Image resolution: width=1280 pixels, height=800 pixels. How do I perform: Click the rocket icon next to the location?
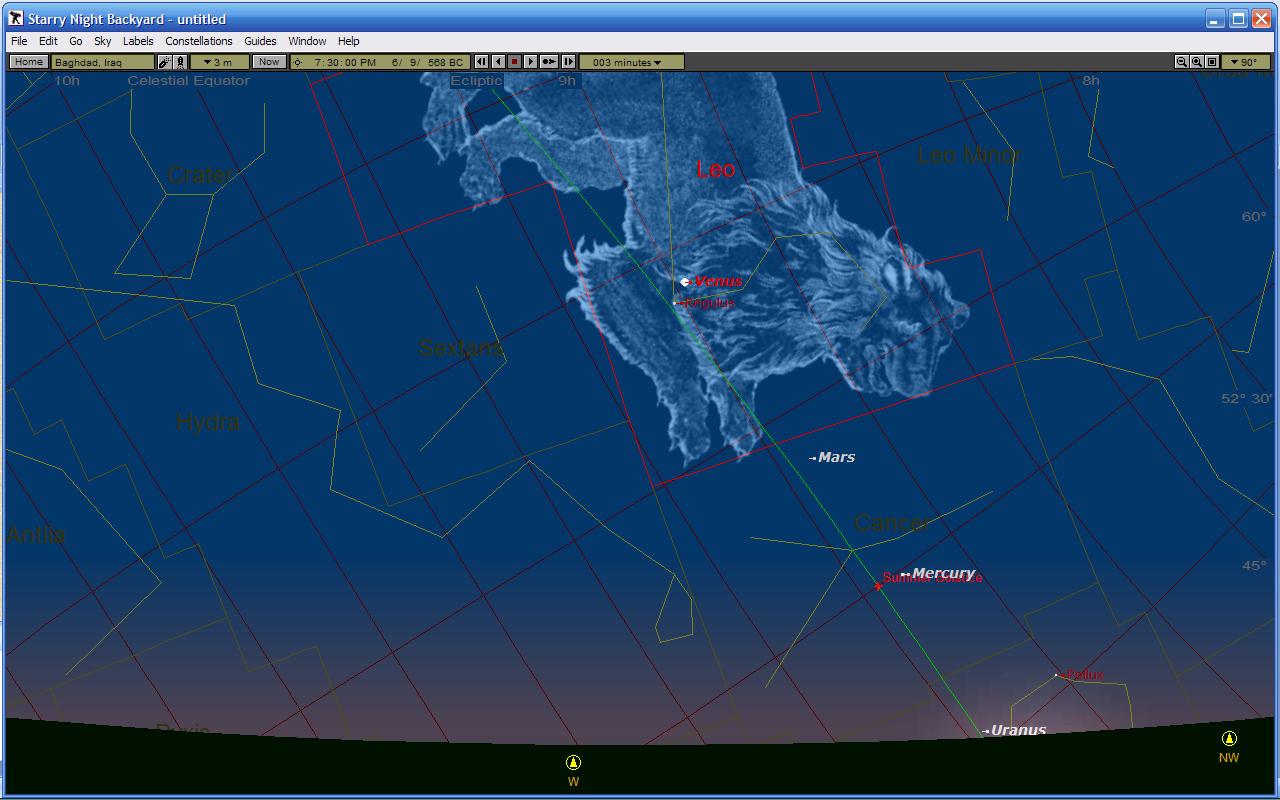pos(180,62)
